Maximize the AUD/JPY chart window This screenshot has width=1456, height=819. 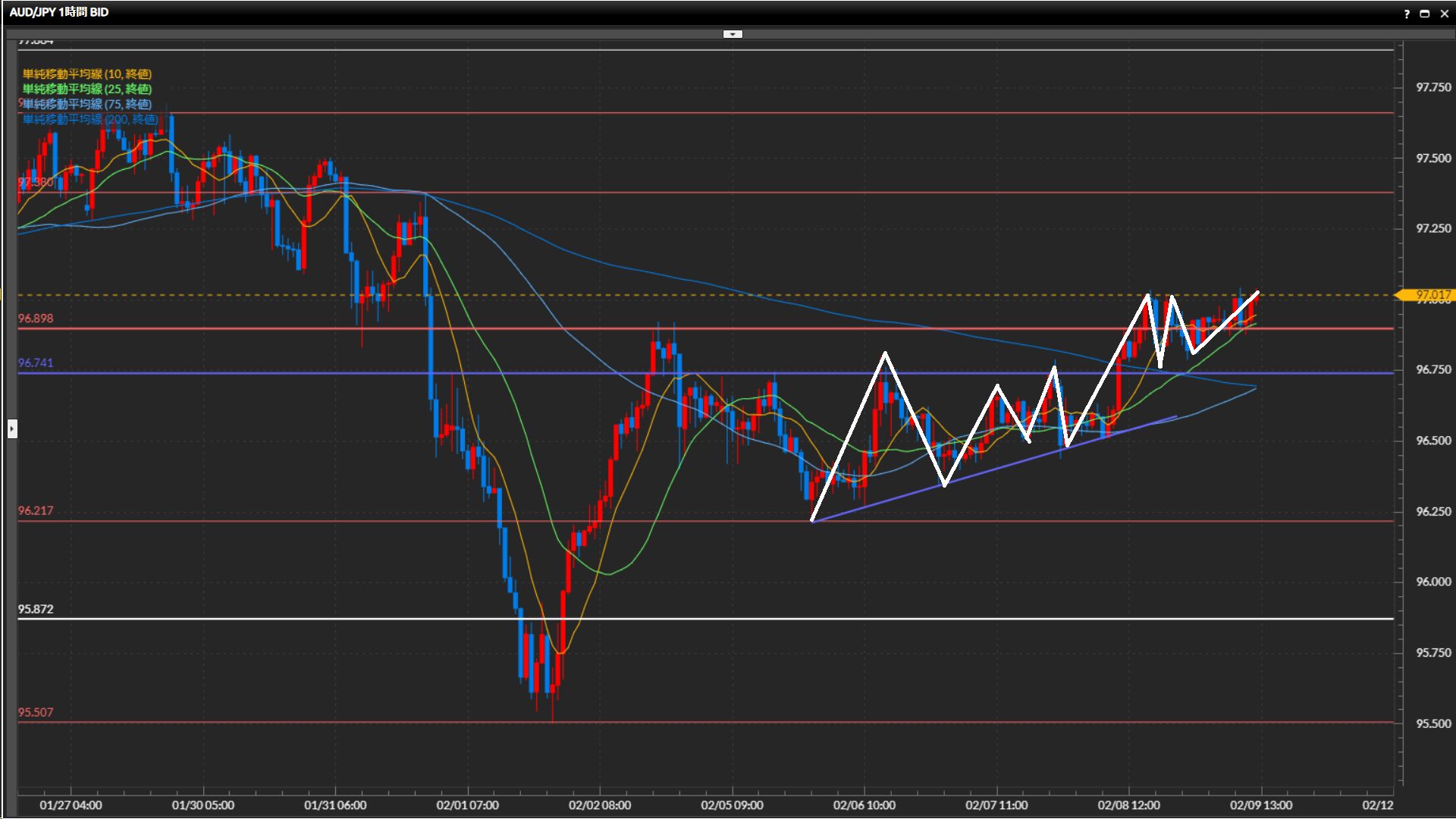click(x=1425, y=14)
